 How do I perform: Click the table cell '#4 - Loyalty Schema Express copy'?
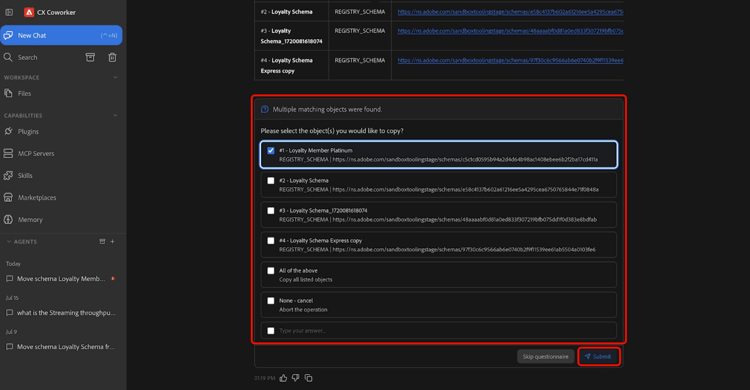point(291,66)
